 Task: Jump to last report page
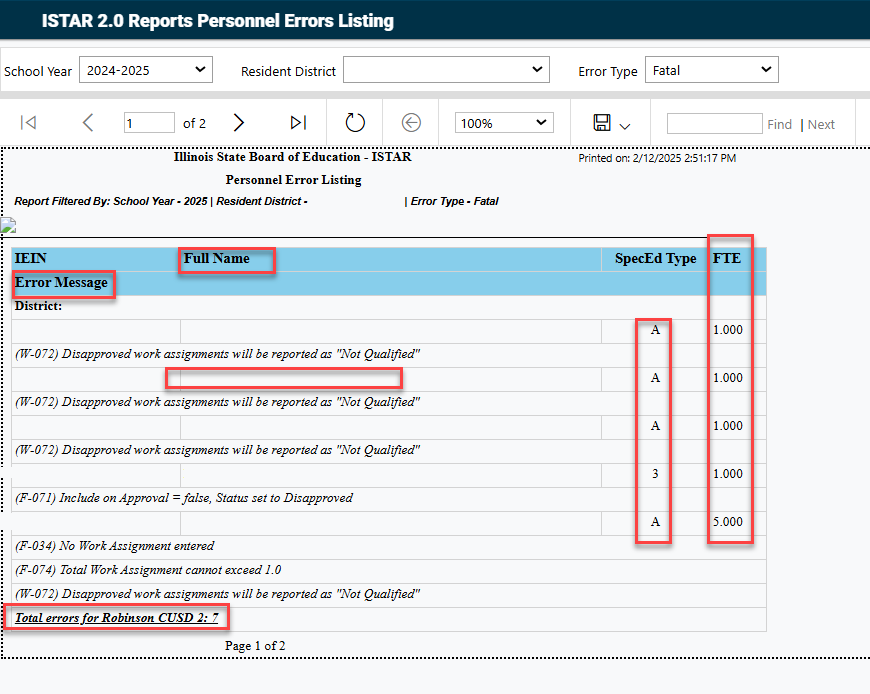point(299,122)
